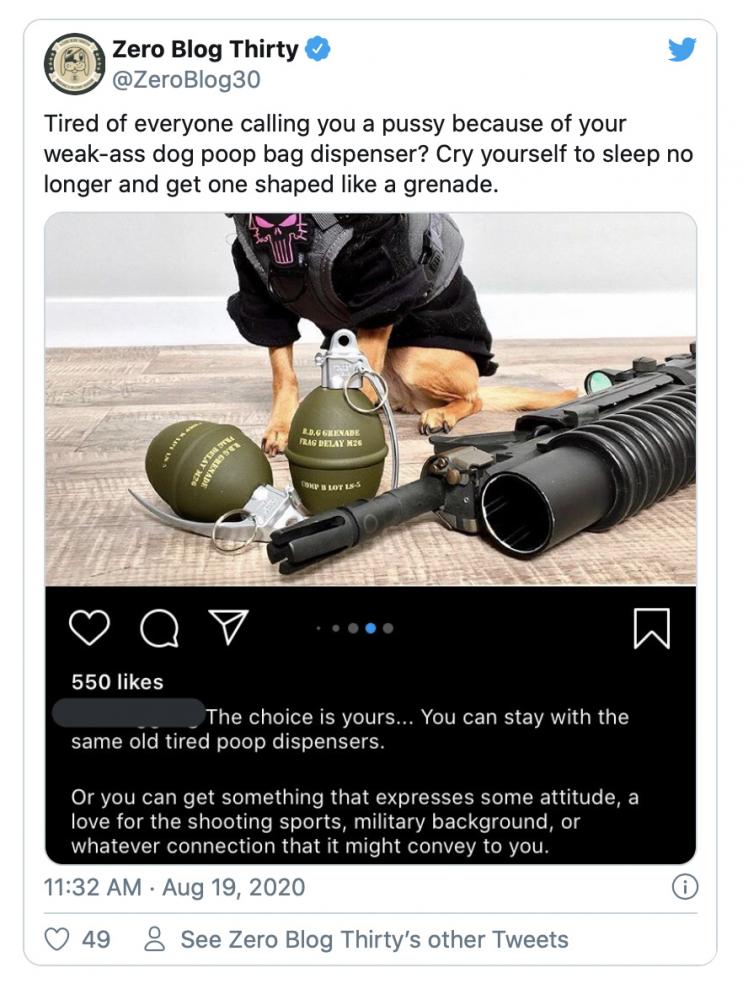The height and width of the screenshot is (1000, 743).
Task: Click the Zero Blog Thirty profile avatar
Action: click(75, 64)
